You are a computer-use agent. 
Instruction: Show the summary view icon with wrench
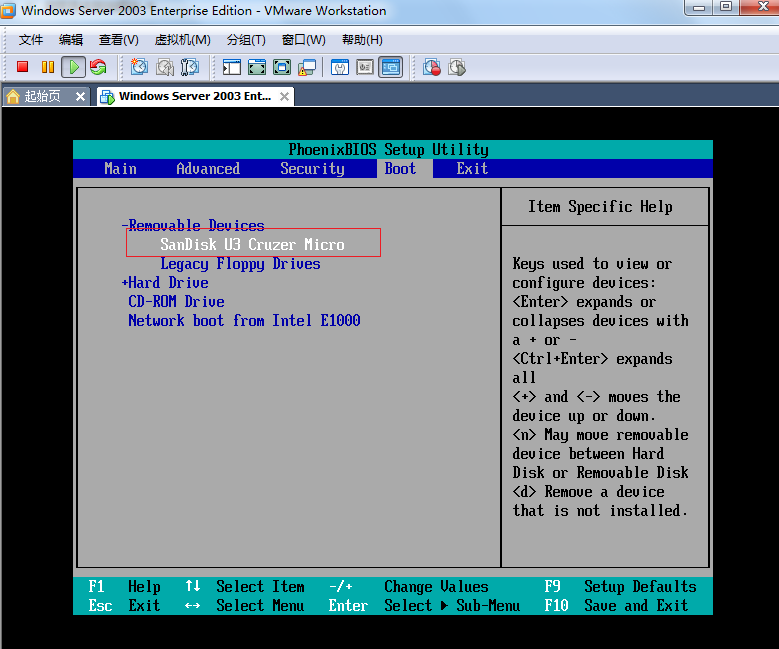point(340,67)
